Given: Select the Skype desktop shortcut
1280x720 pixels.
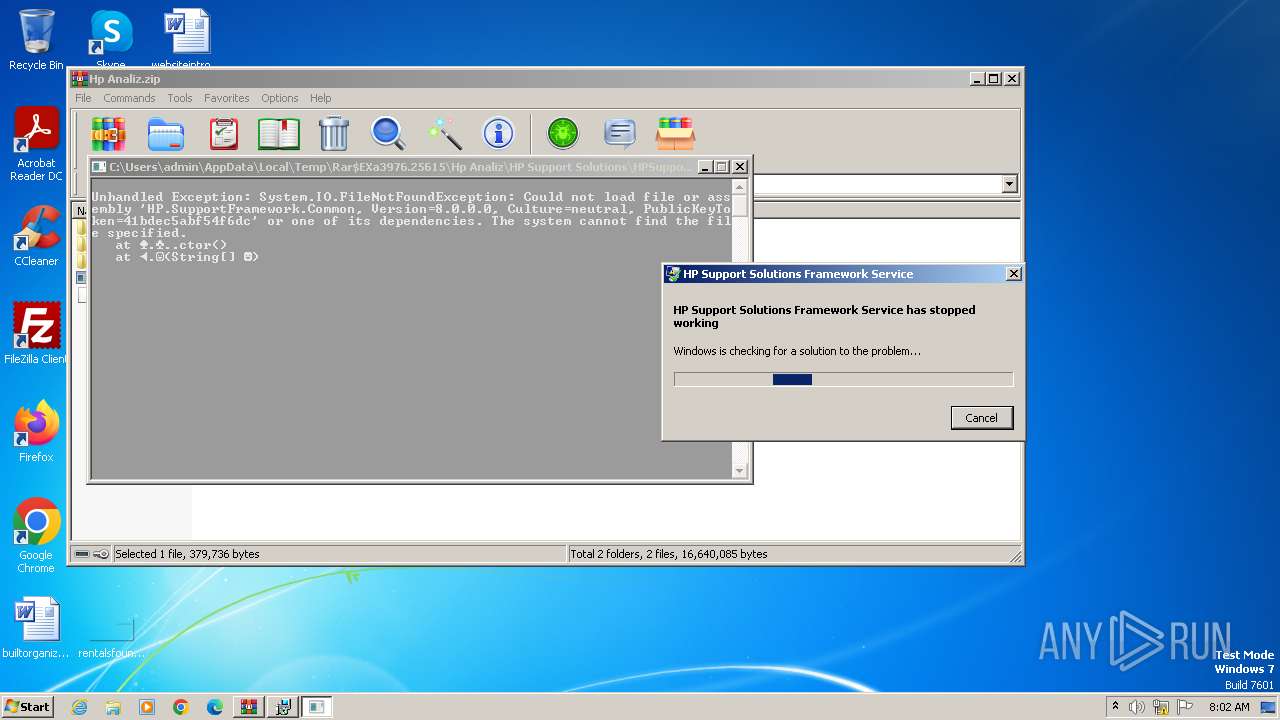Looking at the screenshot, I should tap(110, 38).
